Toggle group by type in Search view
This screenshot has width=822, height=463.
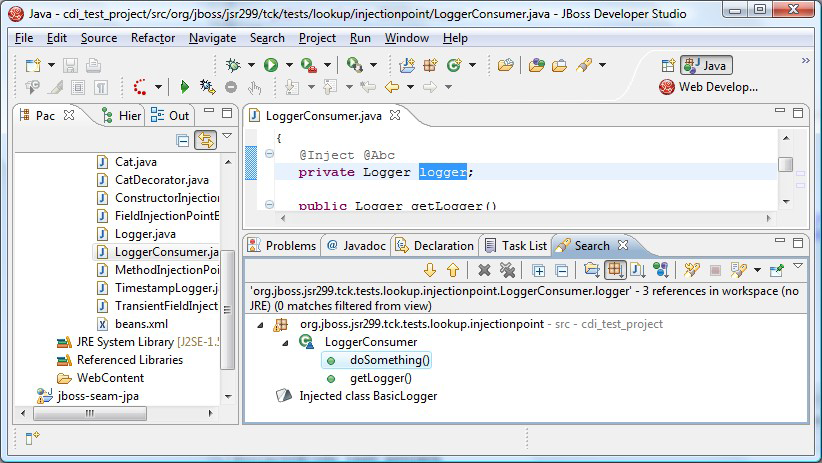coord(661,270)
